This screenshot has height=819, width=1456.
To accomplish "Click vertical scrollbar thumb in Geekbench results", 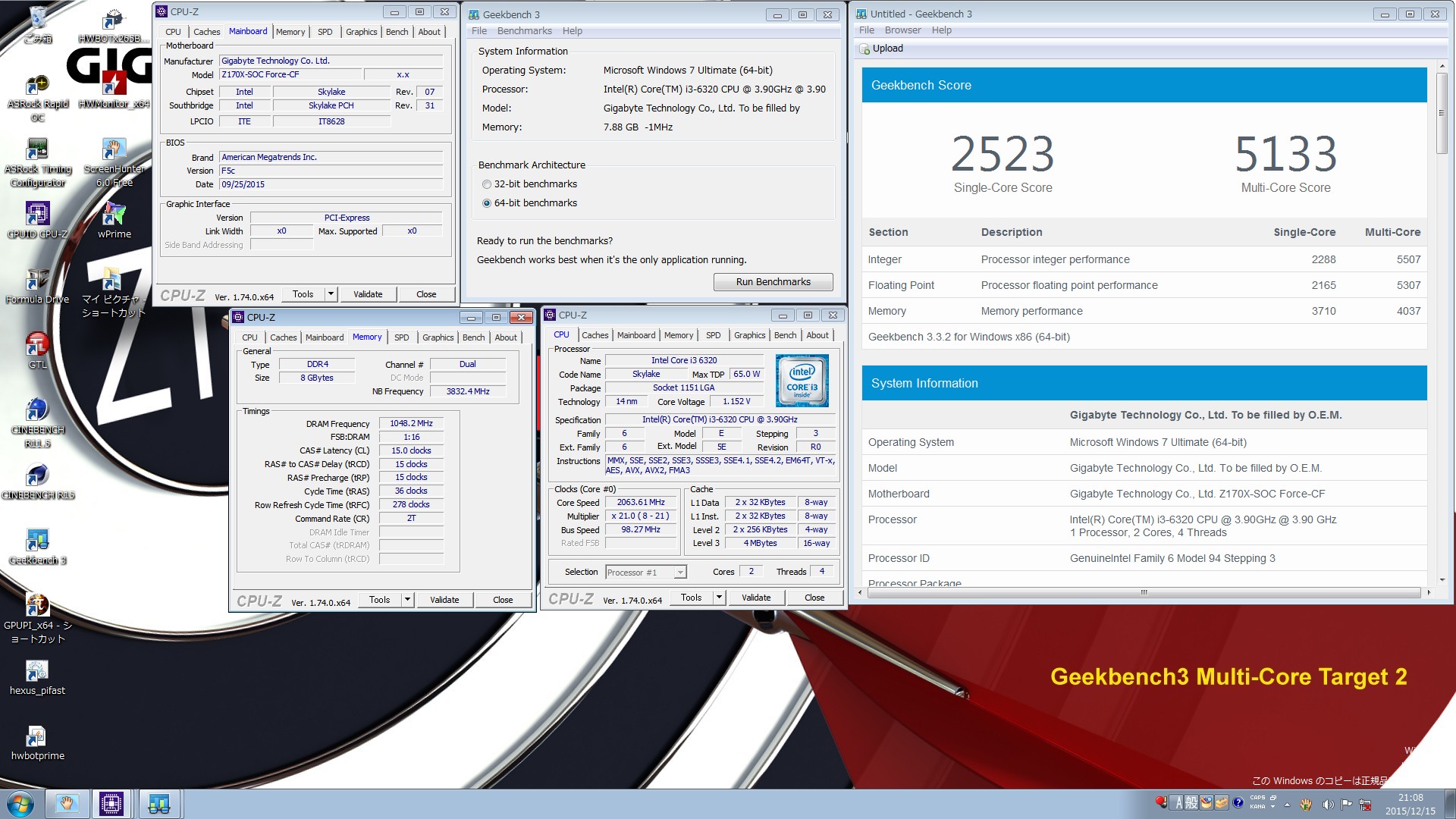I will click(1442, 113).
